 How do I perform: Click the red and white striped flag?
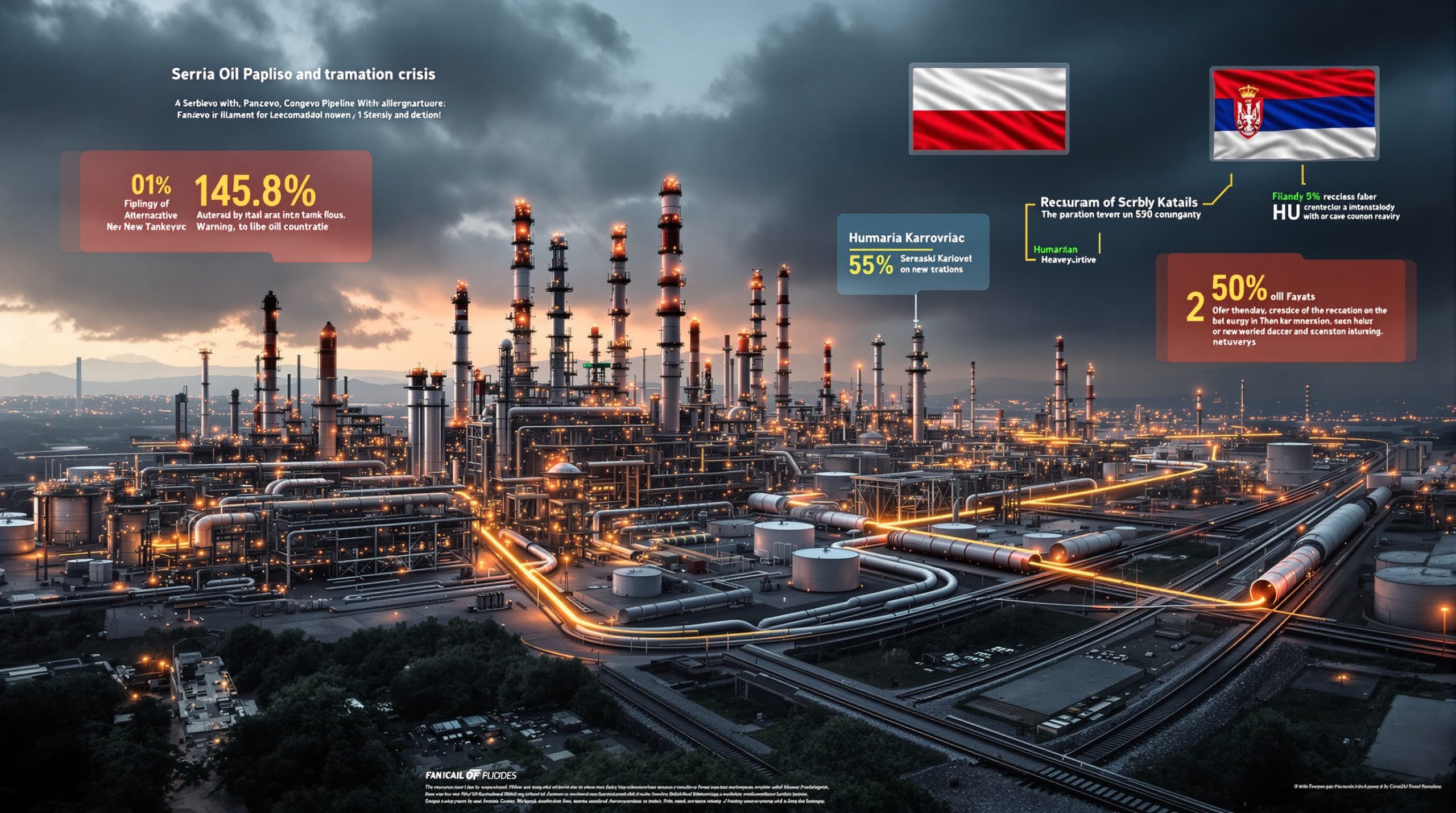tap(988, 109)
